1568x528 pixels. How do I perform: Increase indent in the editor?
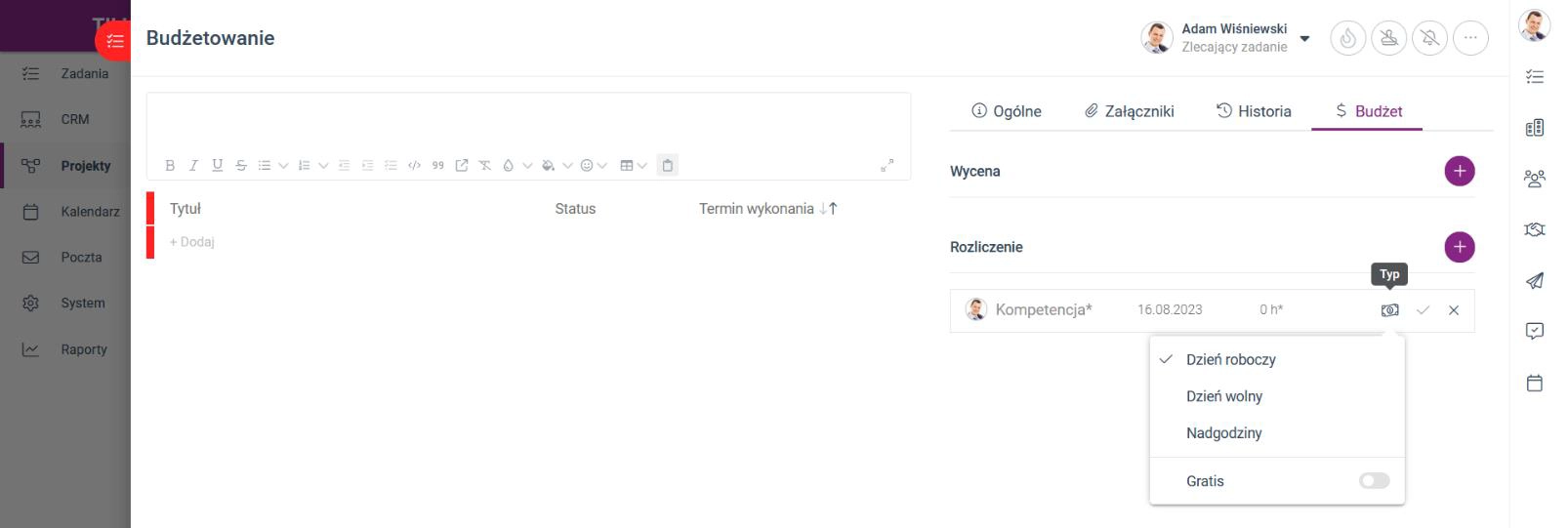click(x=367, y=165)
